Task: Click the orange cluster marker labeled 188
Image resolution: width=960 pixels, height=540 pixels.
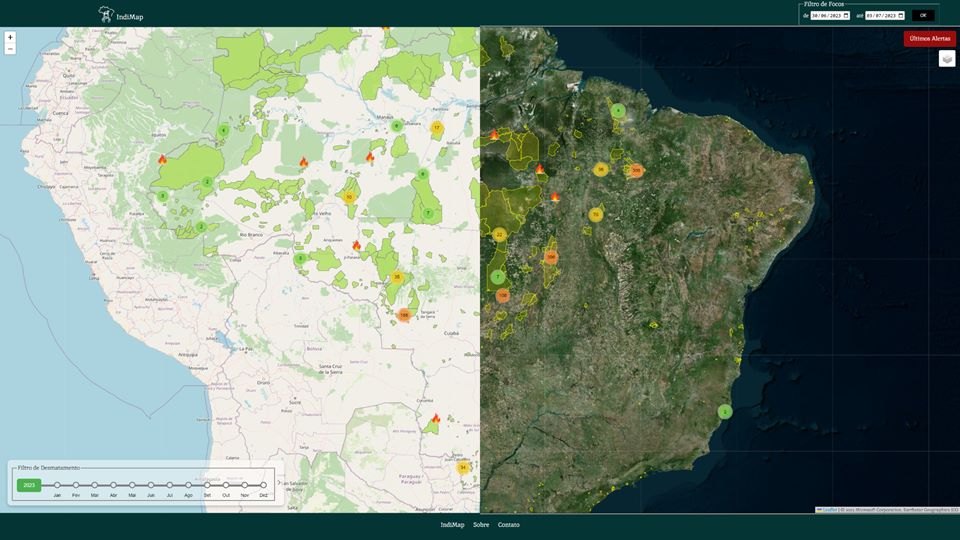Action: coord(404,314)
